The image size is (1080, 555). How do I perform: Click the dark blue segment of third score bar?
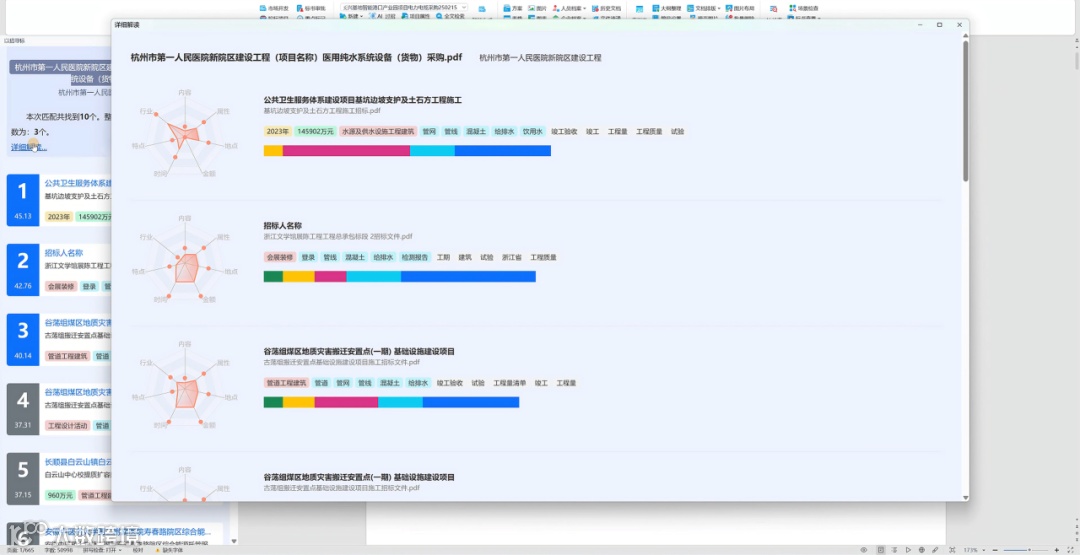pyautogui.click(x=470, y=402)
